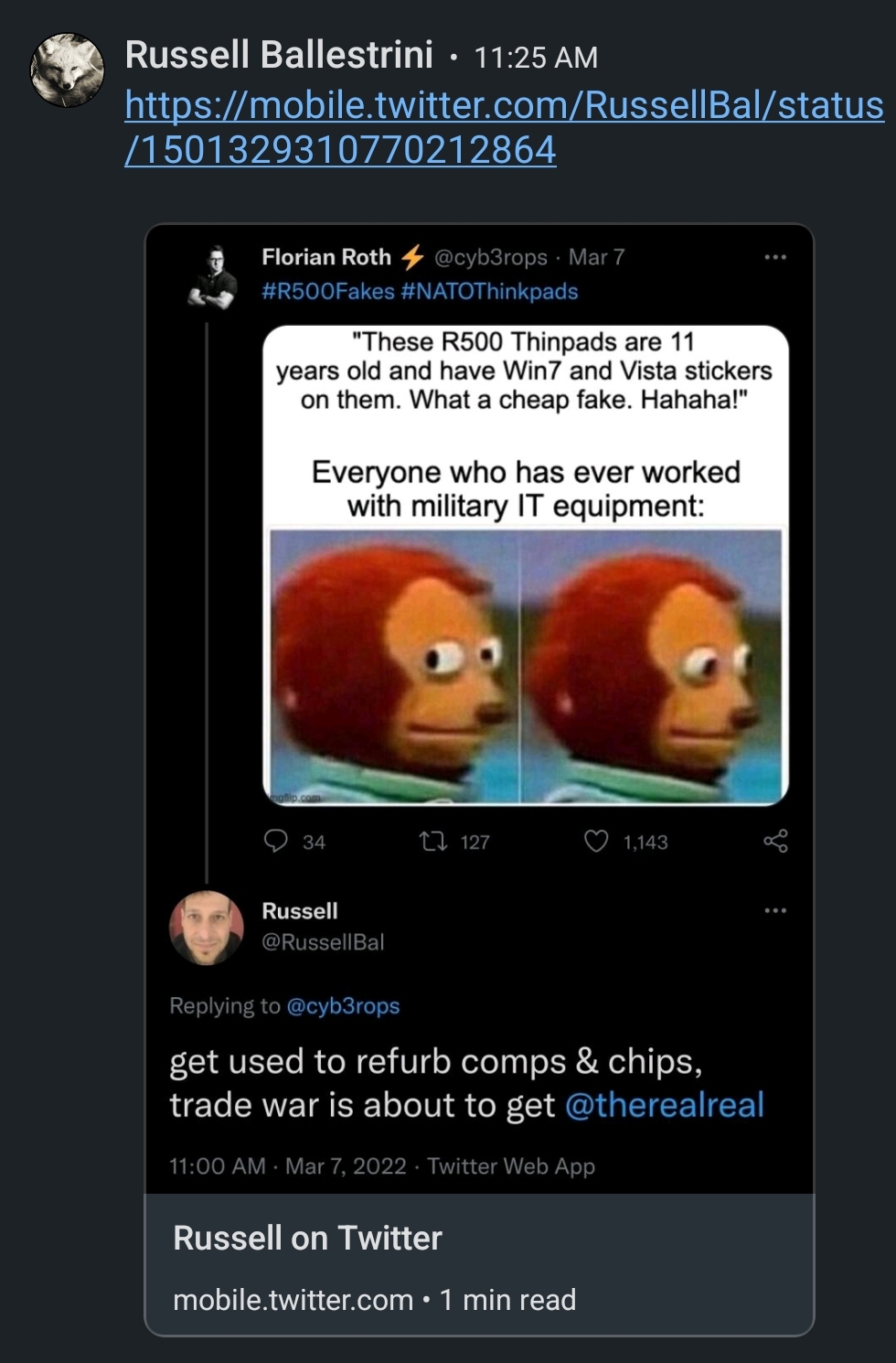Click the Florian Roth display name
896x1363 pixels.
(326, 257)
